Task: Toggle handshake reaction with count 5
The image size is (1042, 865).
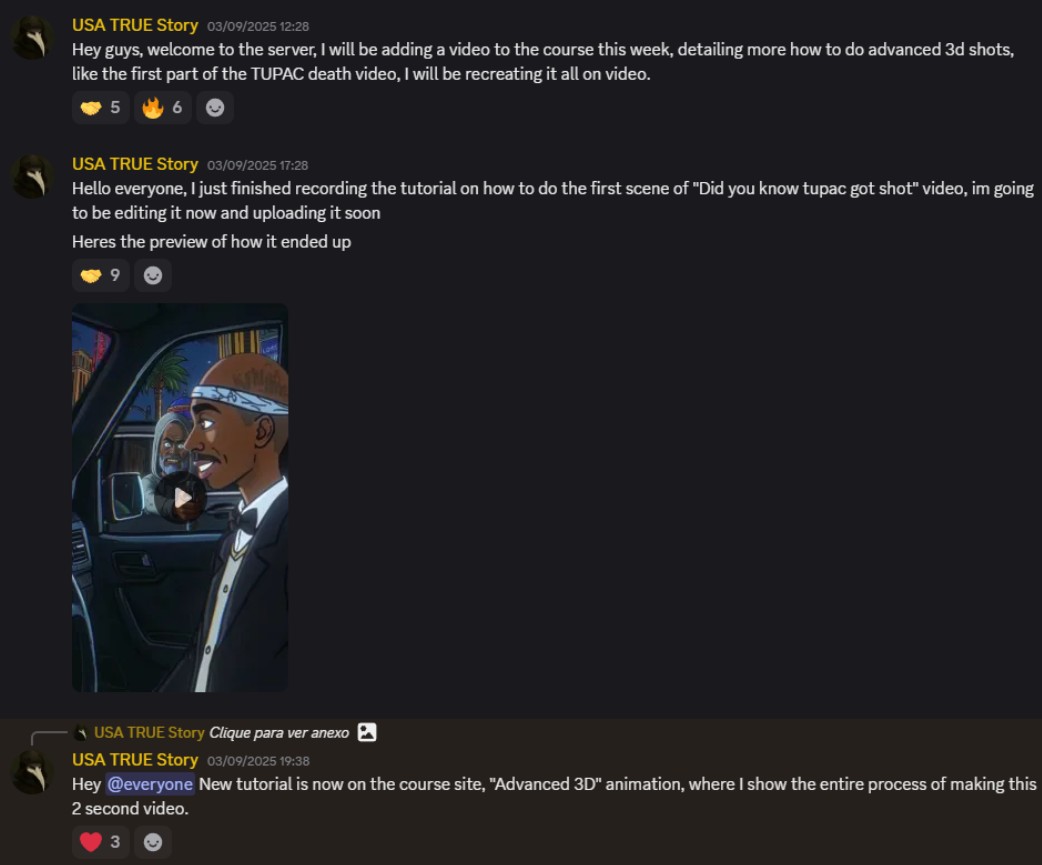Action: 100,108
